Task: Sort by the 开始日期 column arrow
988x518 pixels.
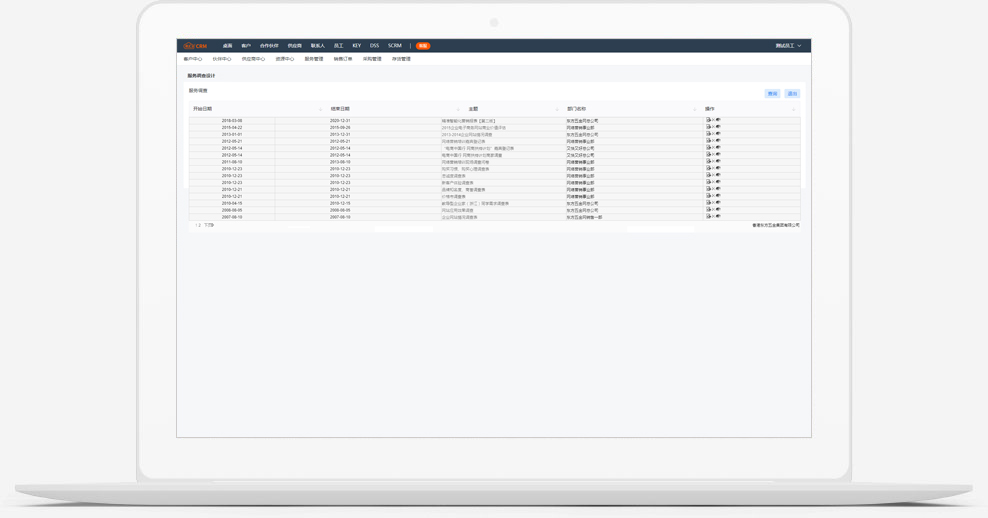Action: [320, 109]
